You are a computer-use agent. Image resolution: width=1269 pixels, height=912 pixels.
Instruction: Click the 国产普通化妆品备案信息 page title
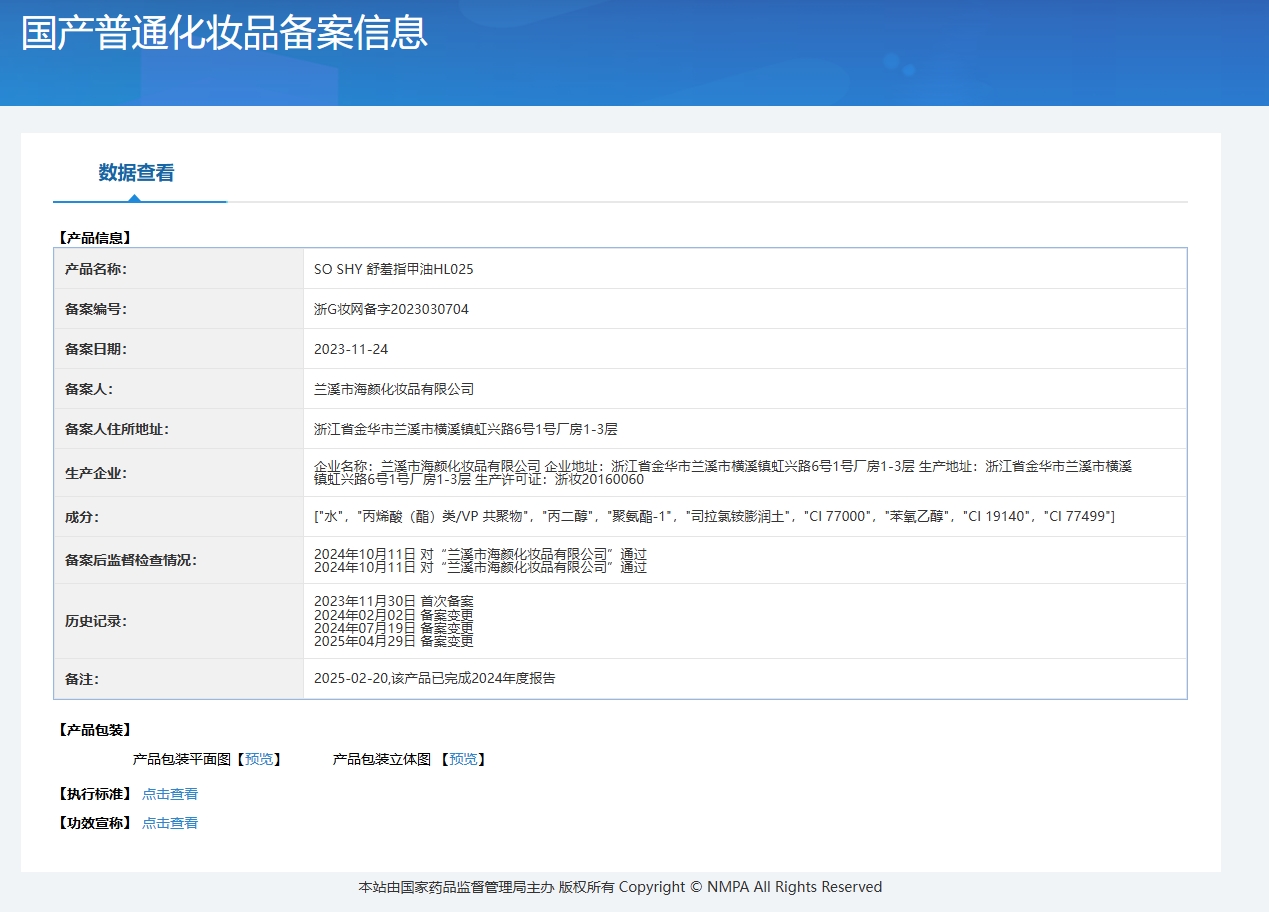click(x=224, y=33)
